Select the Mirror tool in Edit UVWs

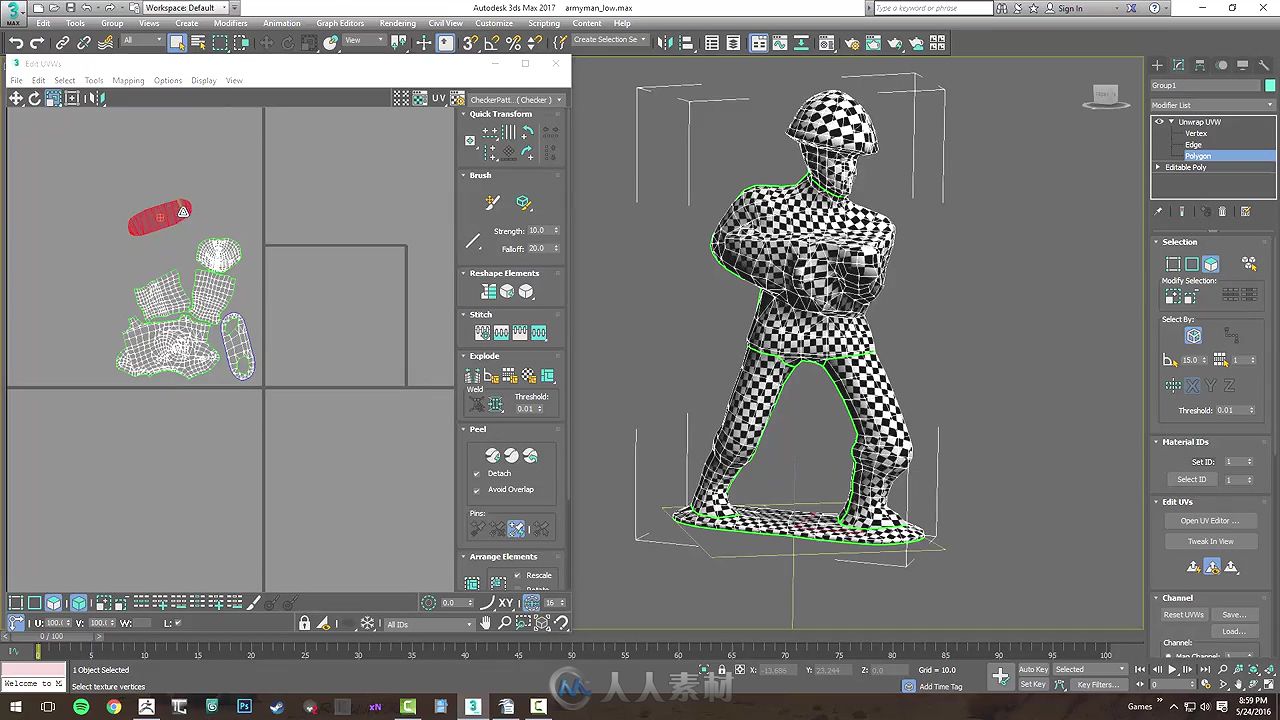[x=95, y=98]
